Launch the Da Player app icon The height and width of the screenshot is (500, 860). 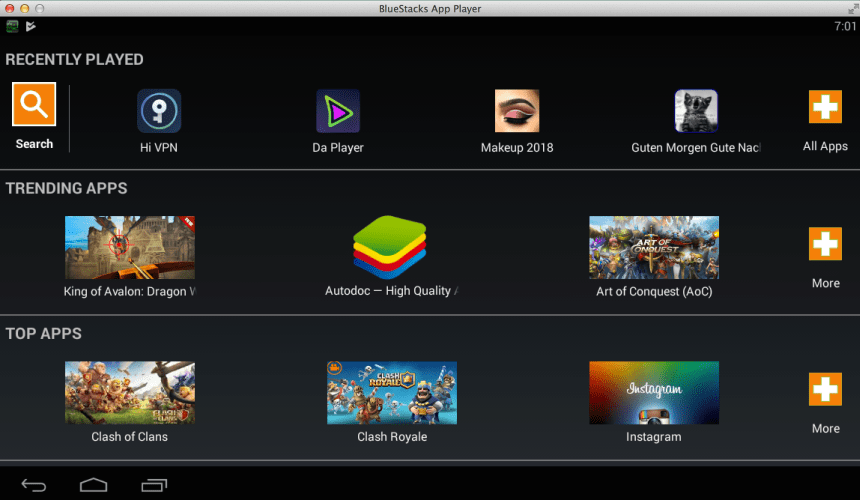338,111
